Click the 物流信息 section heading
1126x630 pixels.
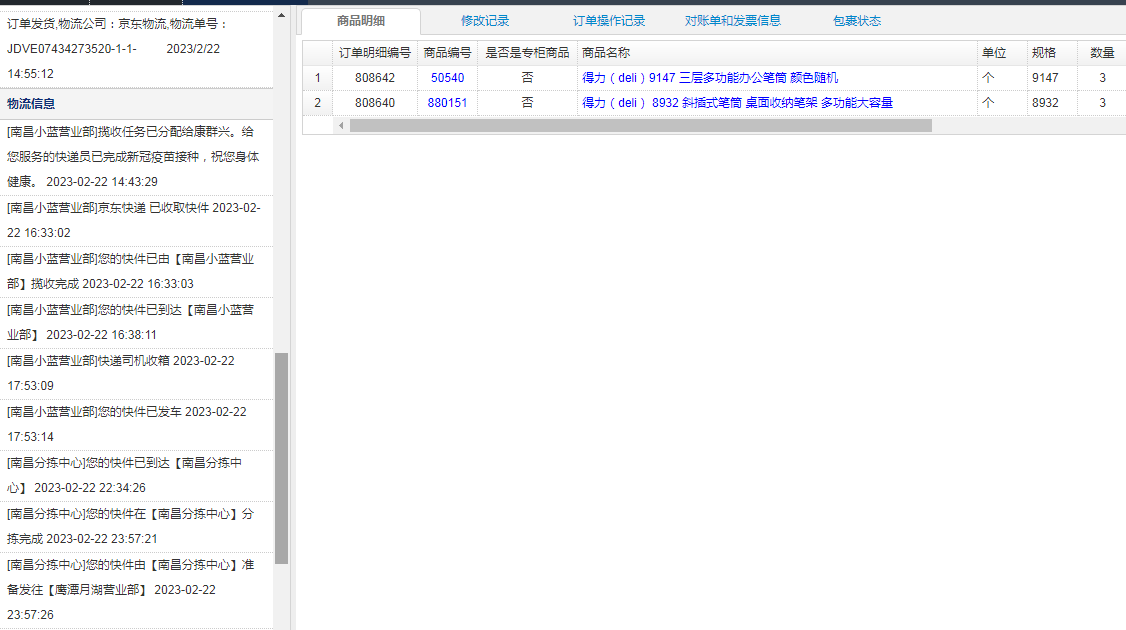click(x=31, y=103)
